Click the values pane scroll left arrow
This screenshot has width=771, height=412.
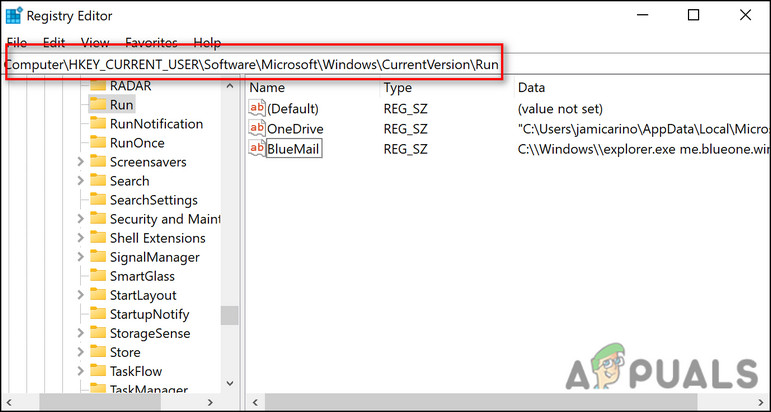pos(255,402)
